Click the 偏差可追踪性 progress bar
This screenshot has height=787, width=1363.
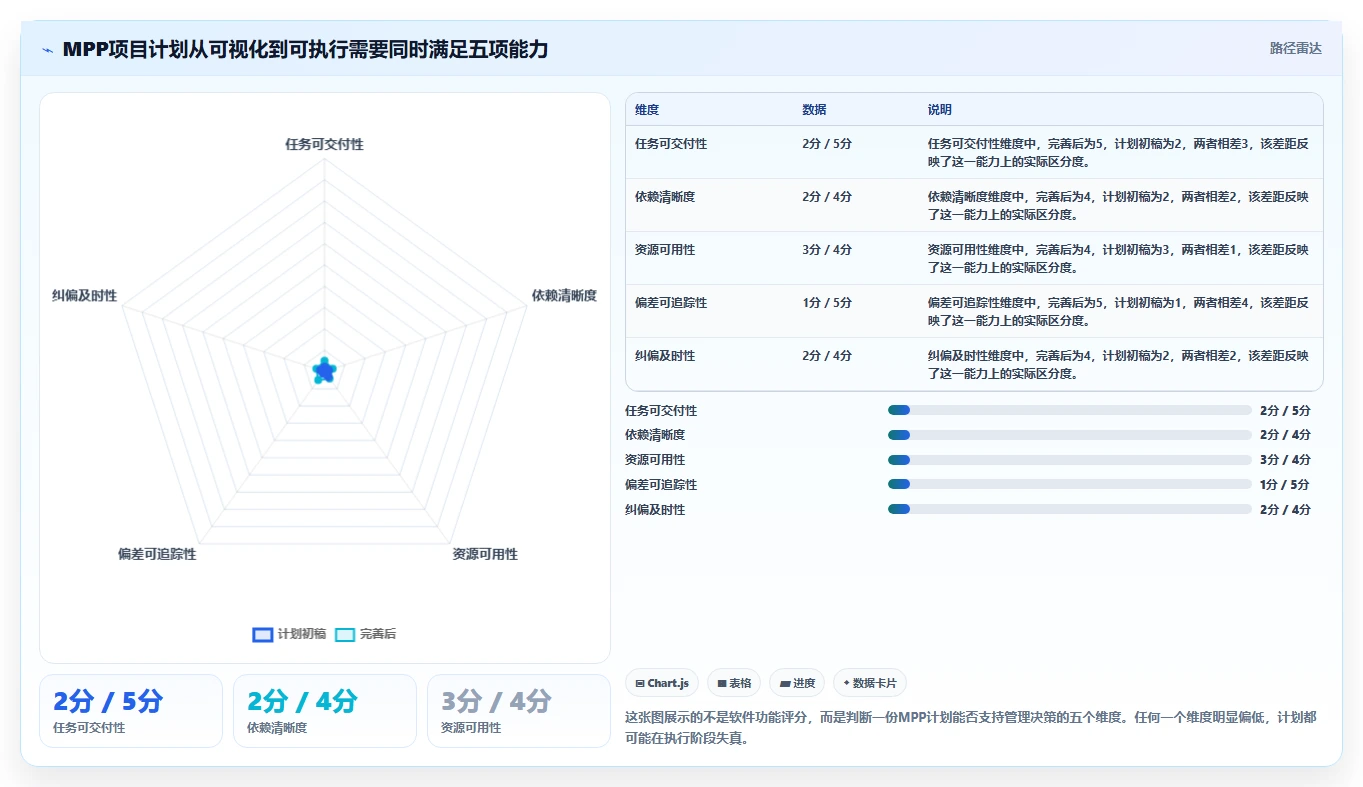pyautogui.click(x=1070, y=484)
